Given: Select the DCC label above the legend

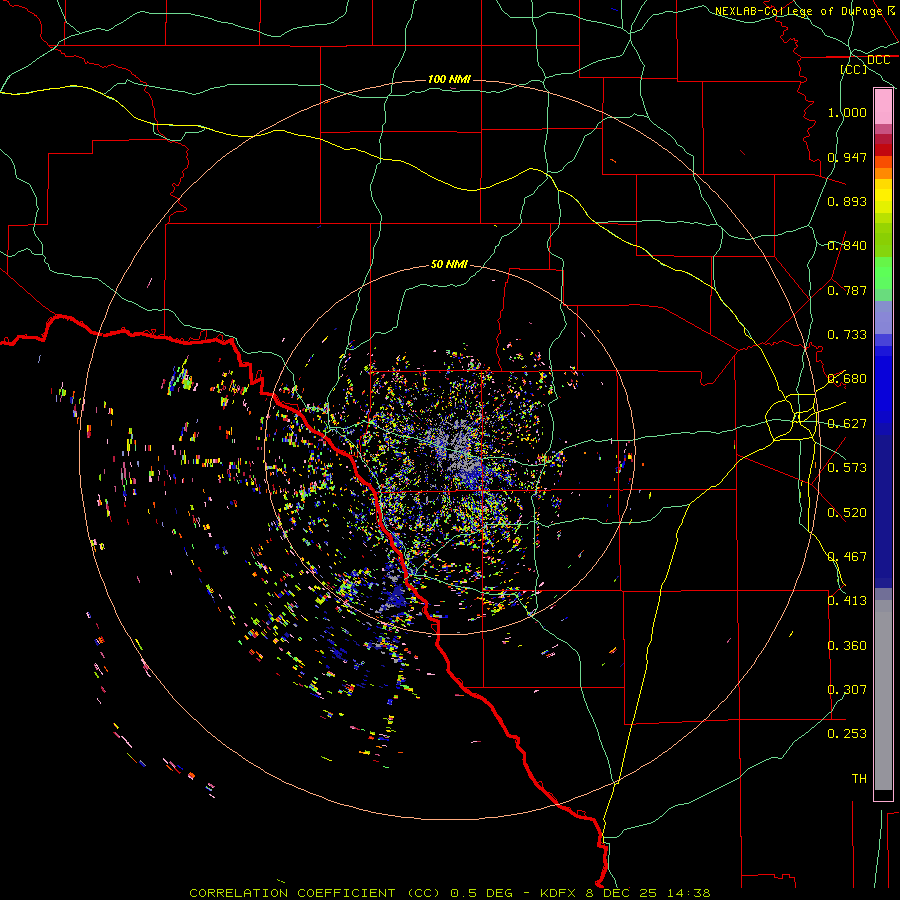Looking at the screenshot, I should (x=878, y=60).
